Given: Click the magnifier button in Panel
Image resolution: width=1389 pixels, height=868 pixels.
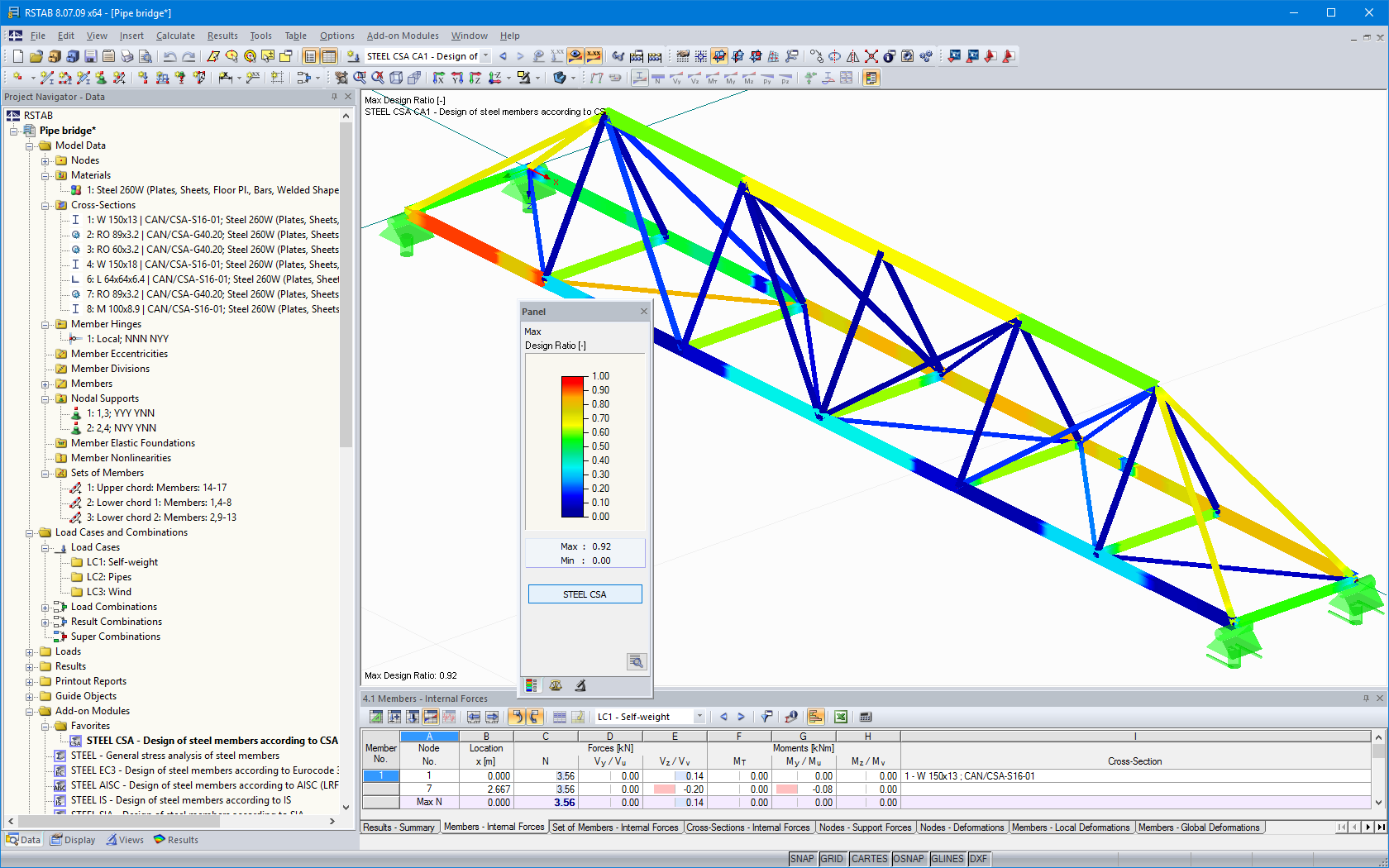Looking at the screenshot, I should coord(636,661).
